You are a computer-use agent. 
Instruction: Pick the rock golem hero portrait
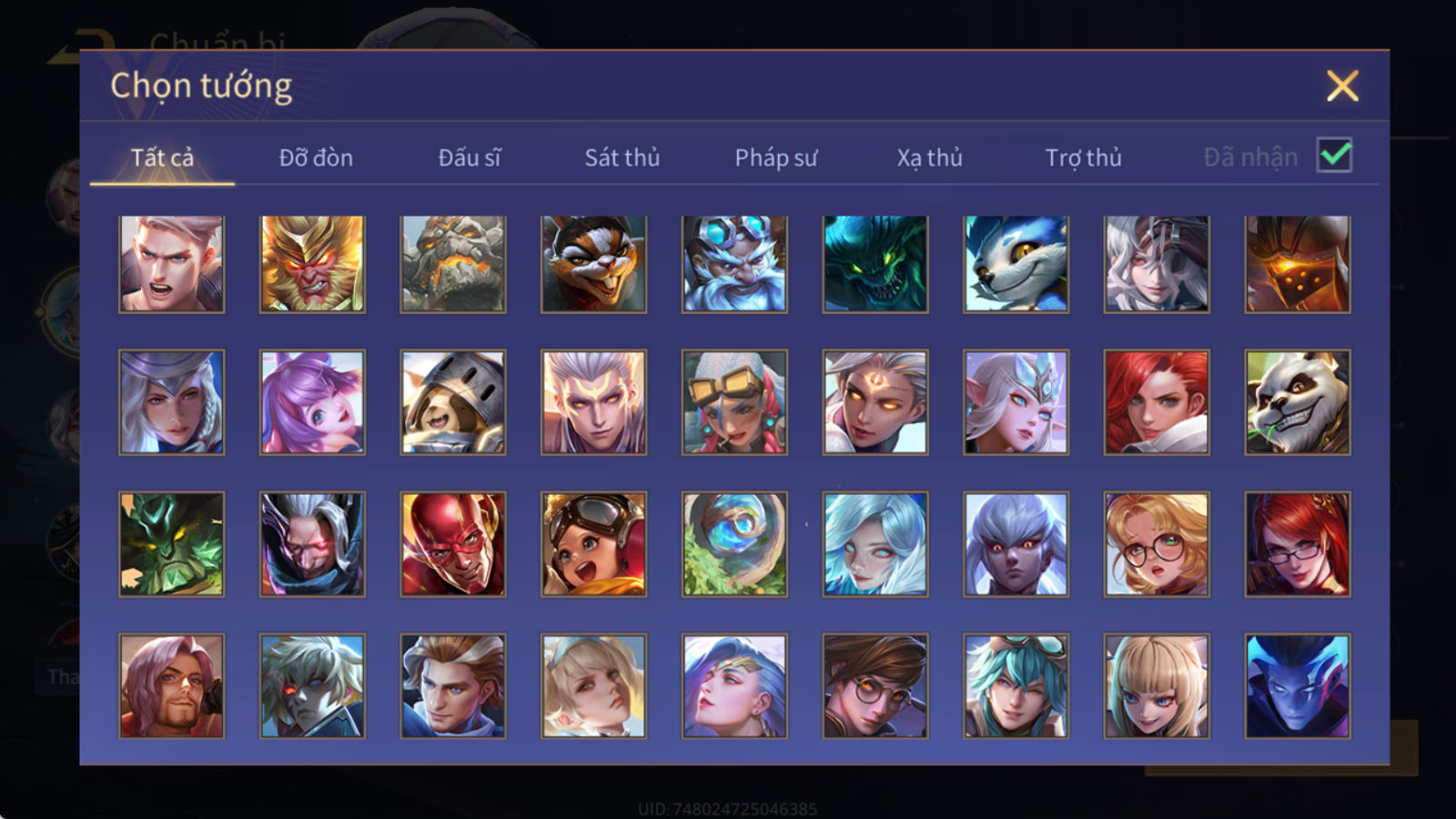pos(453,264)
